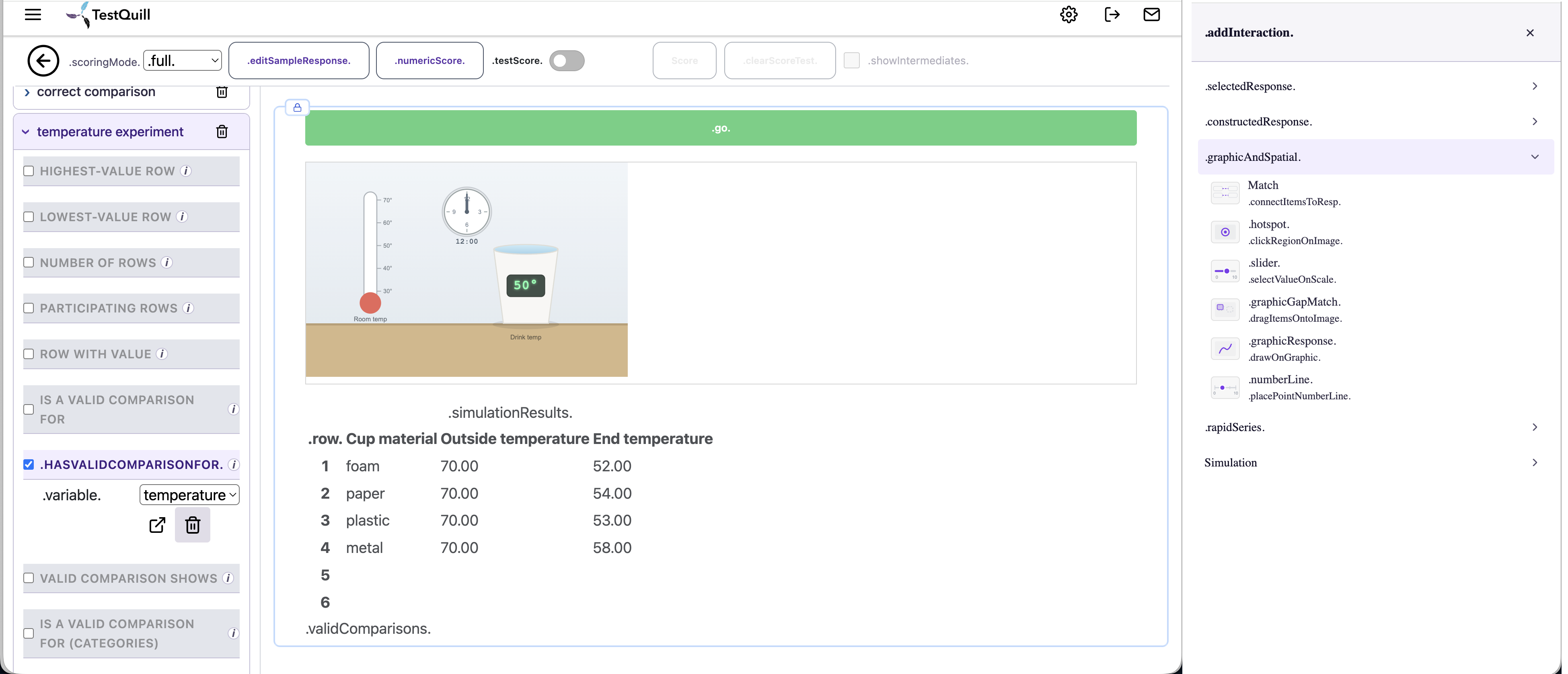The width and height of the screenshot is (1568, 674).
Task: Click the thermometer in simulation
Action: click(x=370, y=253)
